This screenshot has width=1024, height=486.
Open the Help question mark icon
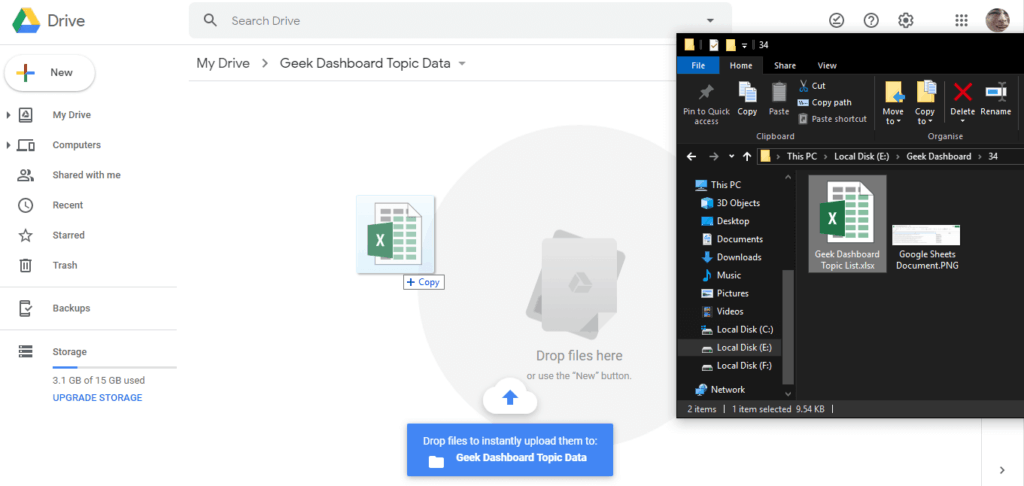click(871, 20)
